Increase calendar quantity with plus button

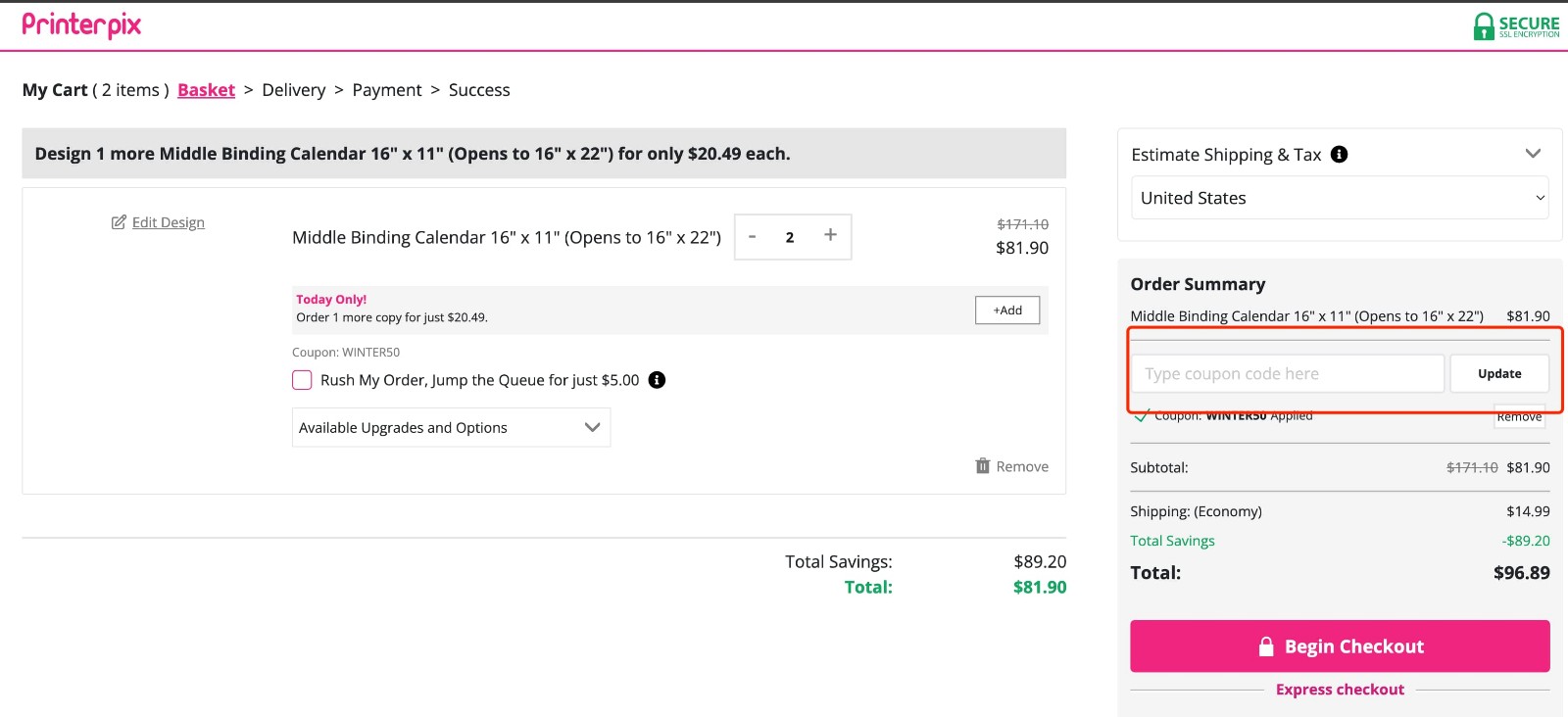pos(830,235)
